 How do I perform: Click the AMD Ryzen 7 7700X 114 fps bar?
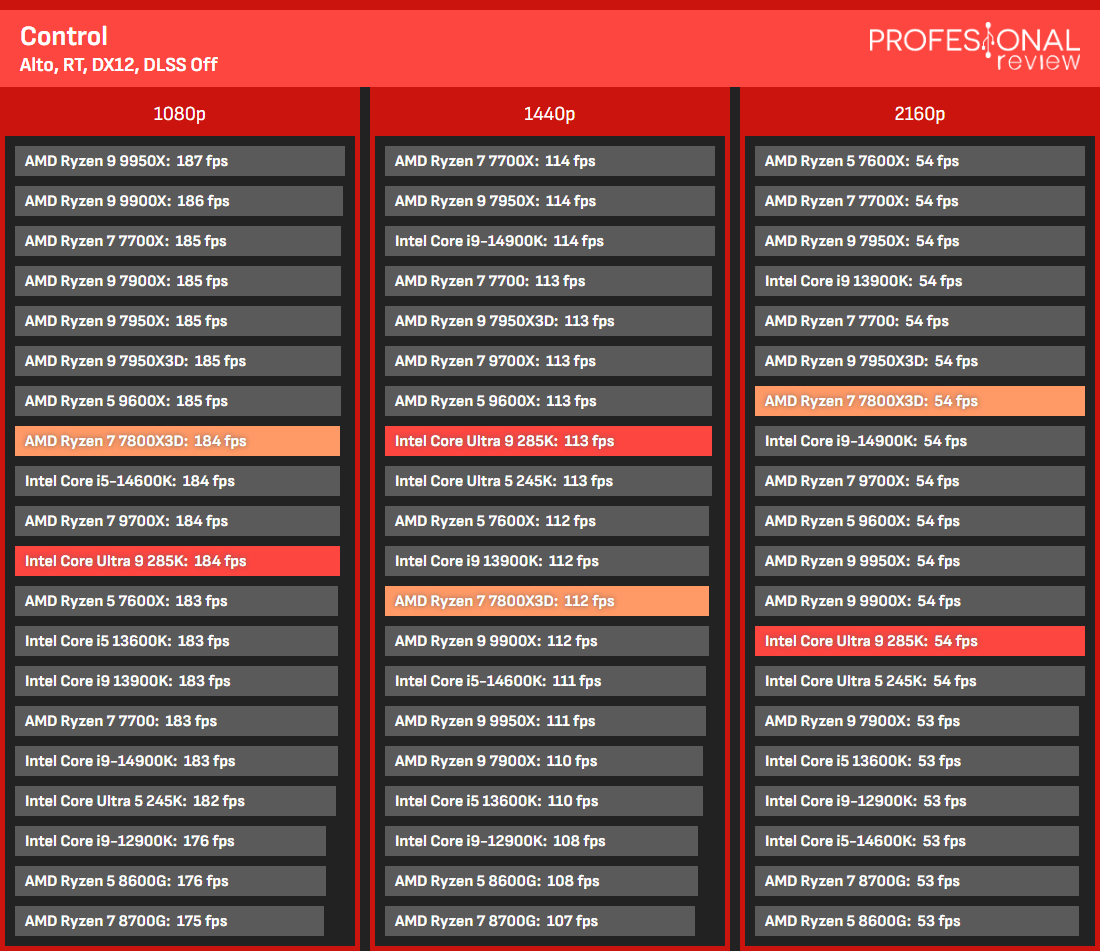(550, 161)
